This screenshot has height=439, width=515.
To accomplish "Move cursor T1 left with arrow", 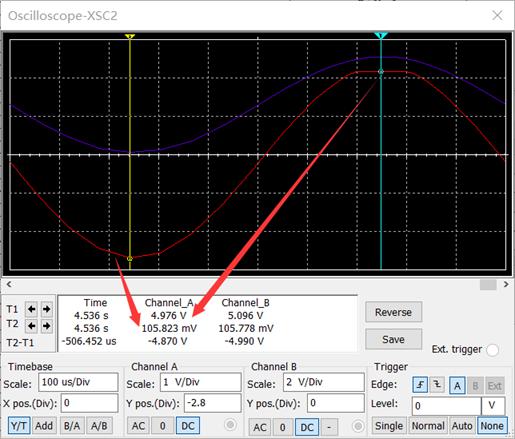I will coord(32,309).
